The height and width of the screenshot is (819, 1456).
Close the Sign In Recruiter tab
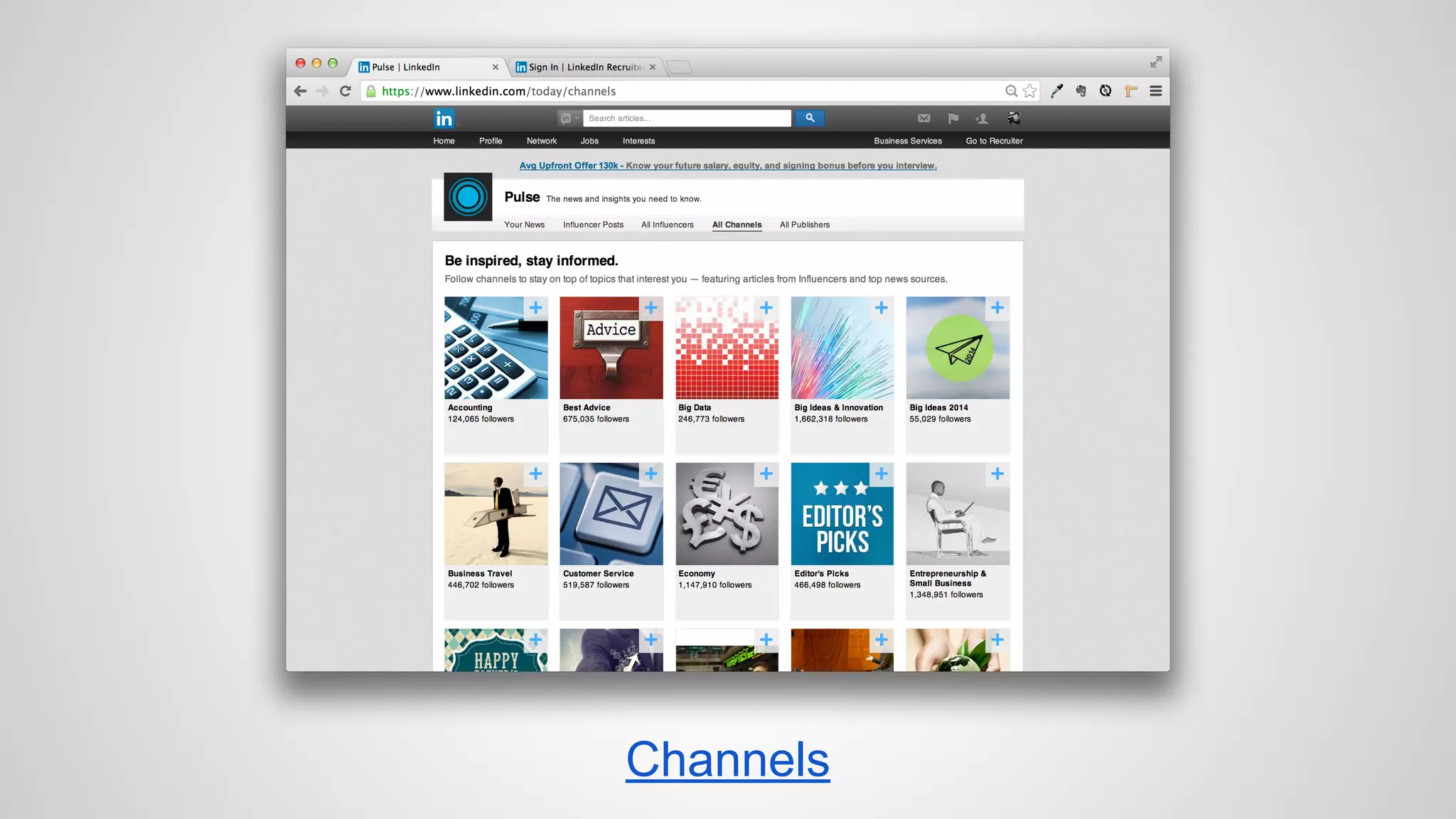click(653, 67)
